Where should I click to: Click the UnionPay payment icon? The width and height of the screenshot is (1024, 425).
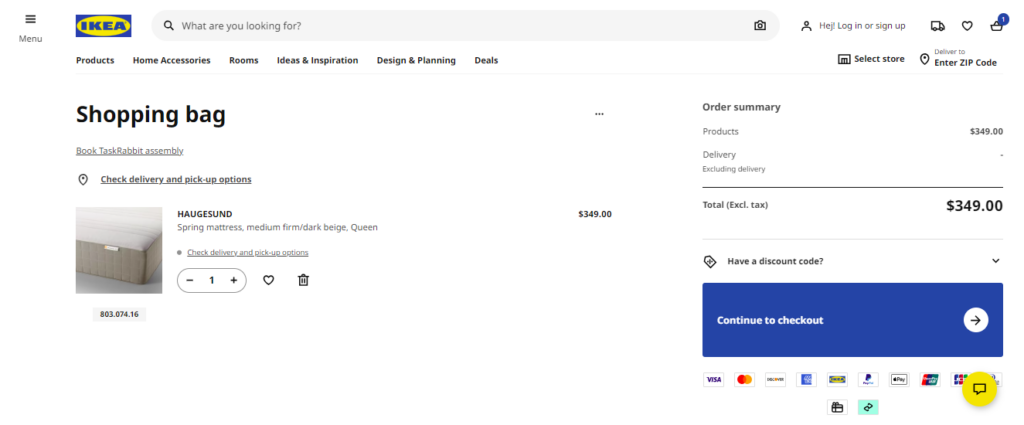pyautogui.click(x=930, y=380)
